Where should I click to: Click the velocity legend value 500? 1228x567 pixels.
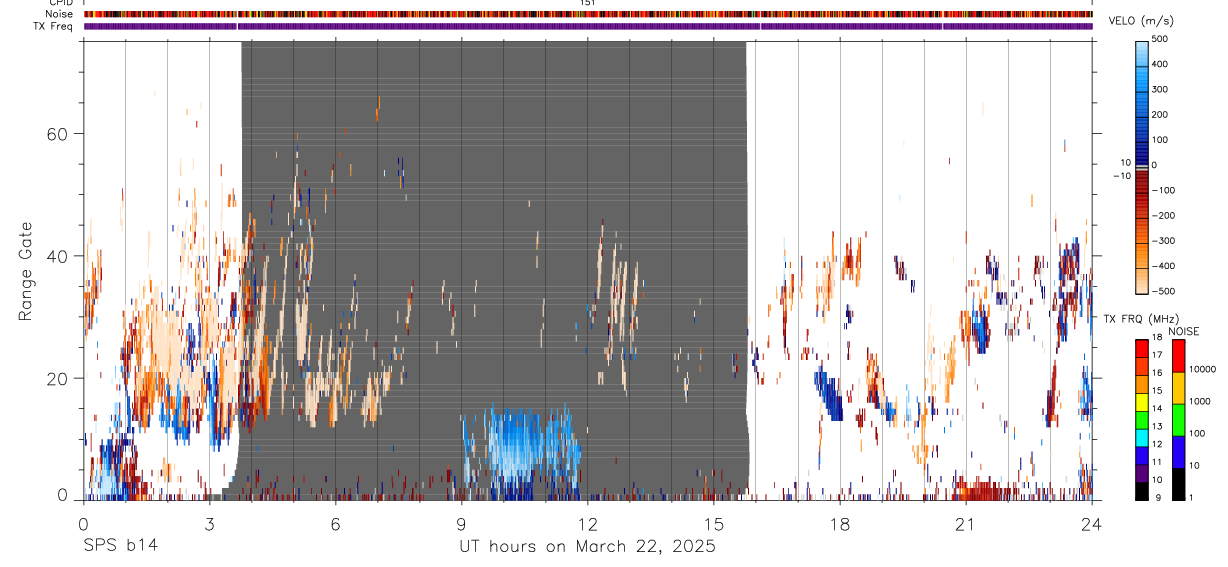click(1162, 39)
